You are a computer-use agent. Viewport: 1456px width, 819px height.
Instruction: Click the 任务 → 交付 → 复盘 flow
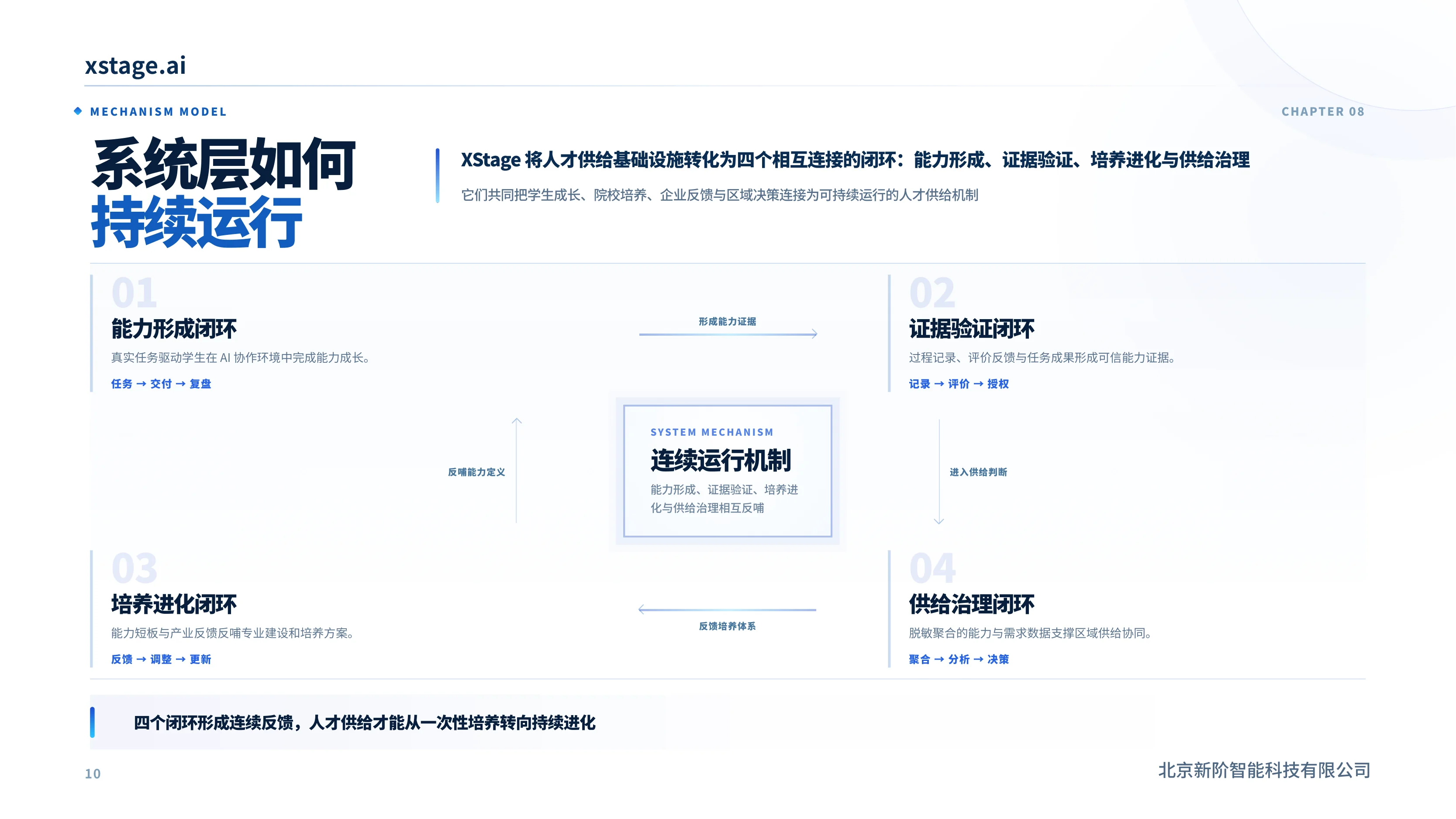[161, 384]
